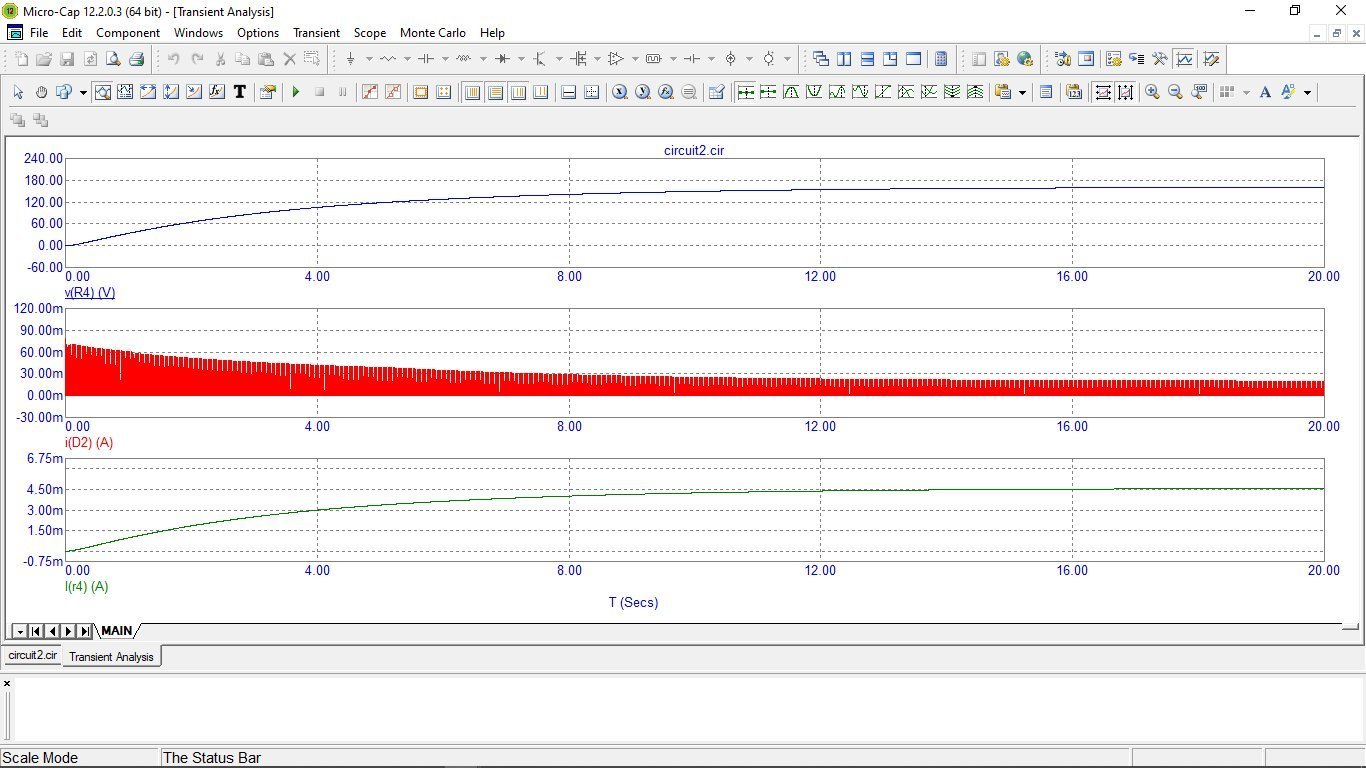
Task: Toggle the analysis plot window button
Action: (1184, 59)
